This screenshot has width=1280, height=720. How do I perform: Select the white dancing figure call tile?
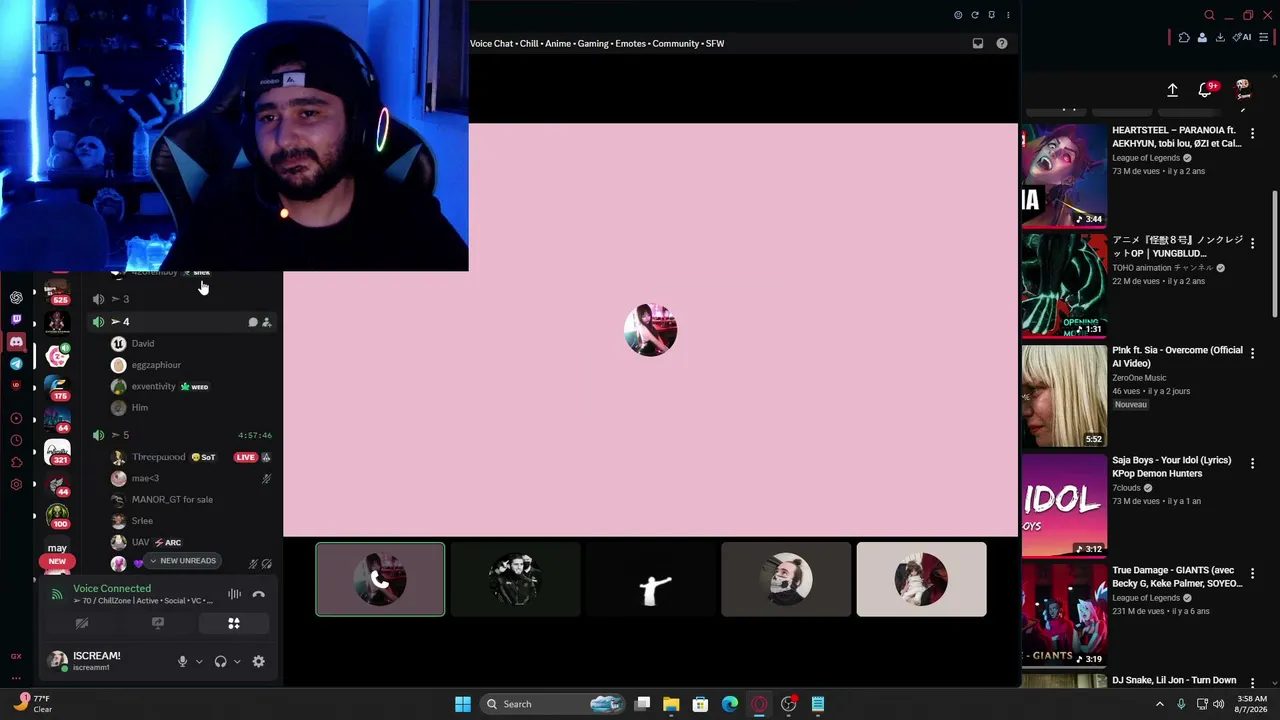651,580
